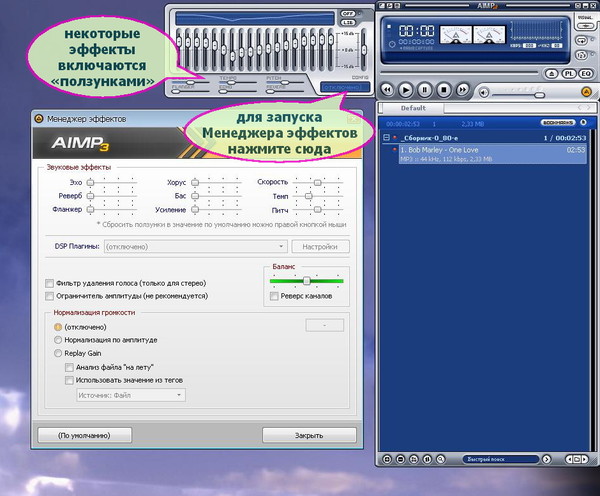Click the Эхо slider in effects manager
The width and height of the screenshot is (600, 496).
pyautogui.click(x=112, y=183)
